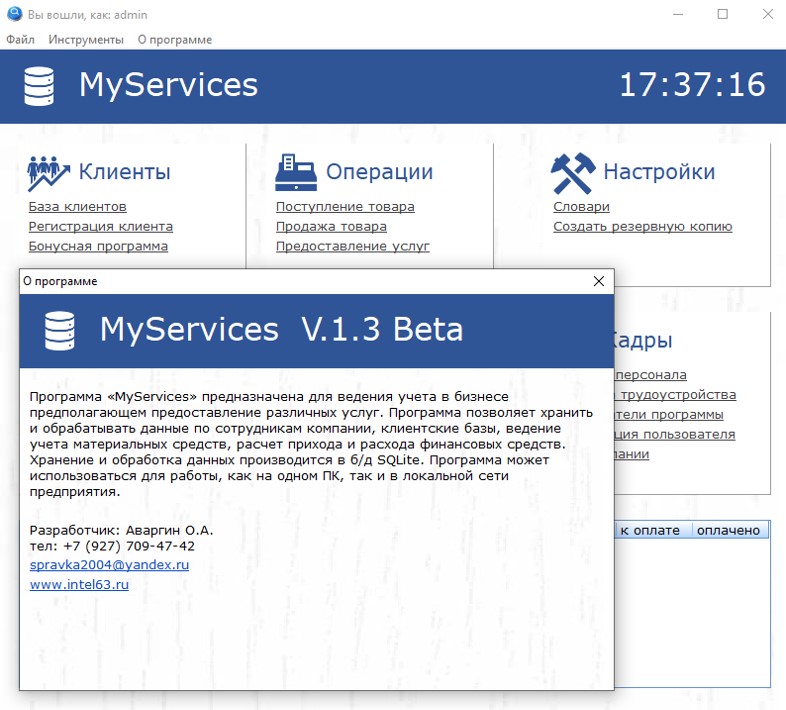Click the Операции section heading
786x710 pixels.
coord(379,171)
